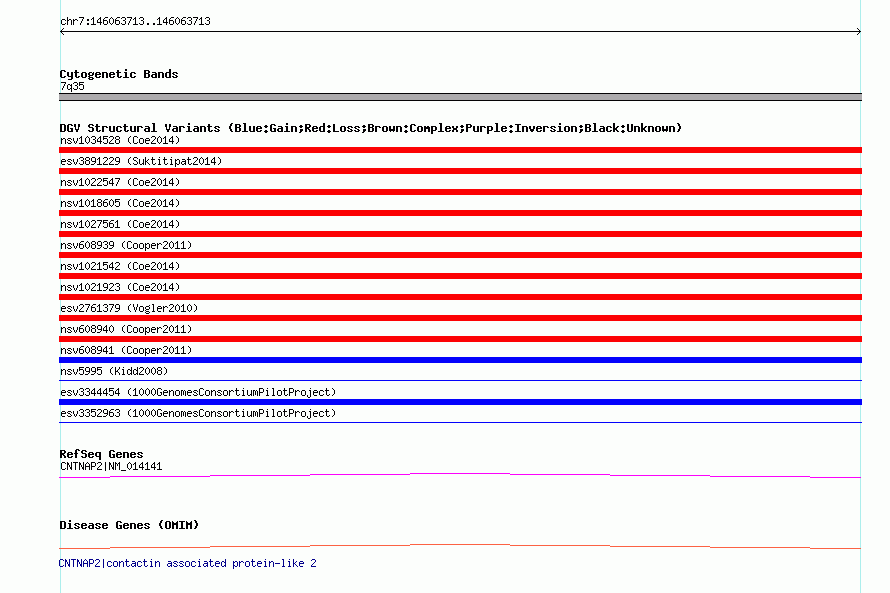890x593 pixels.
Task: Select the esv3891229 (Suktitipat2014) variant bar
Action: (x=460, y=171)
